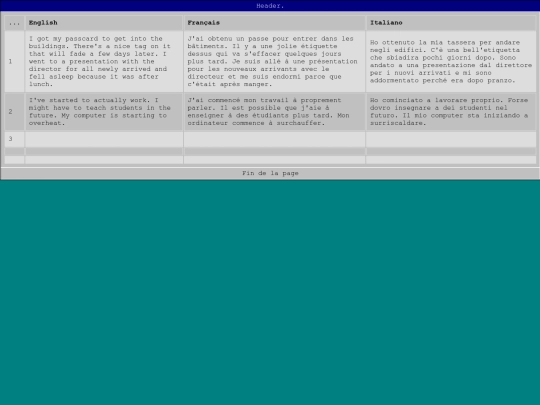Click Italian text 'Ho cominciato a lavorare proprio'

(x=437, y=100)
